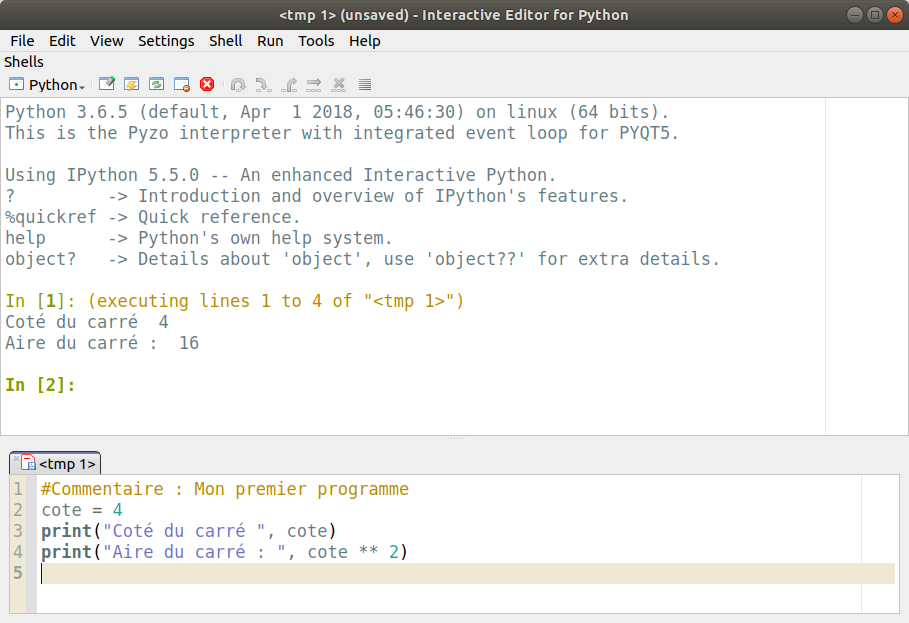Image resolution: width=909 pixels, height=623 pixels.
Task: Click the 'object?' details help line
Action: (362, 259)
